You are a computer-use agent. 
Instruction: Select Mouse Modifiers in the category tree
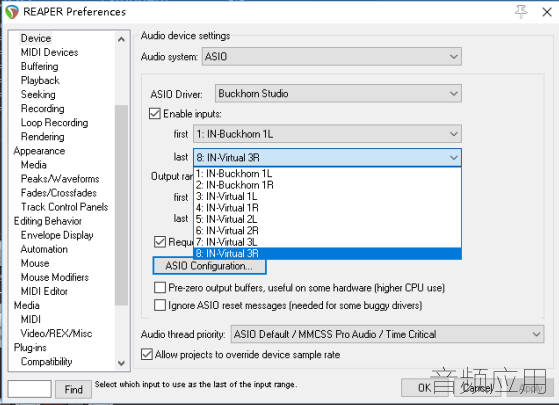point(55,277)
